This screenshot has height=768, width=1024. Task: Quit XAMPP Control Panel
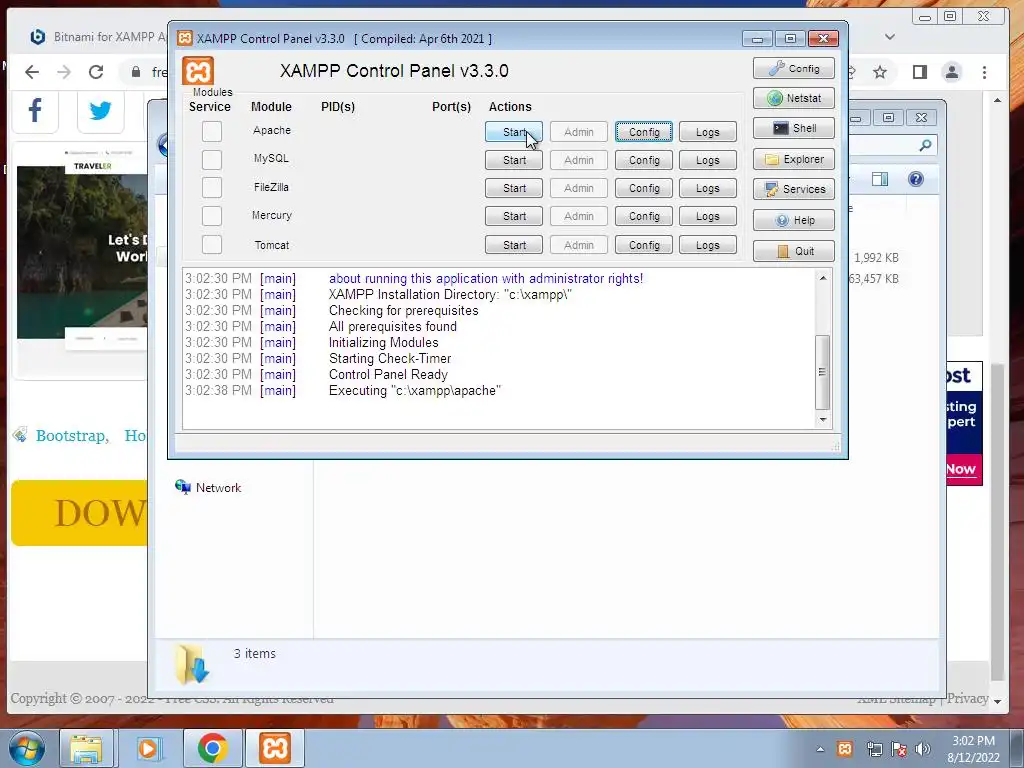pos(793,251)
